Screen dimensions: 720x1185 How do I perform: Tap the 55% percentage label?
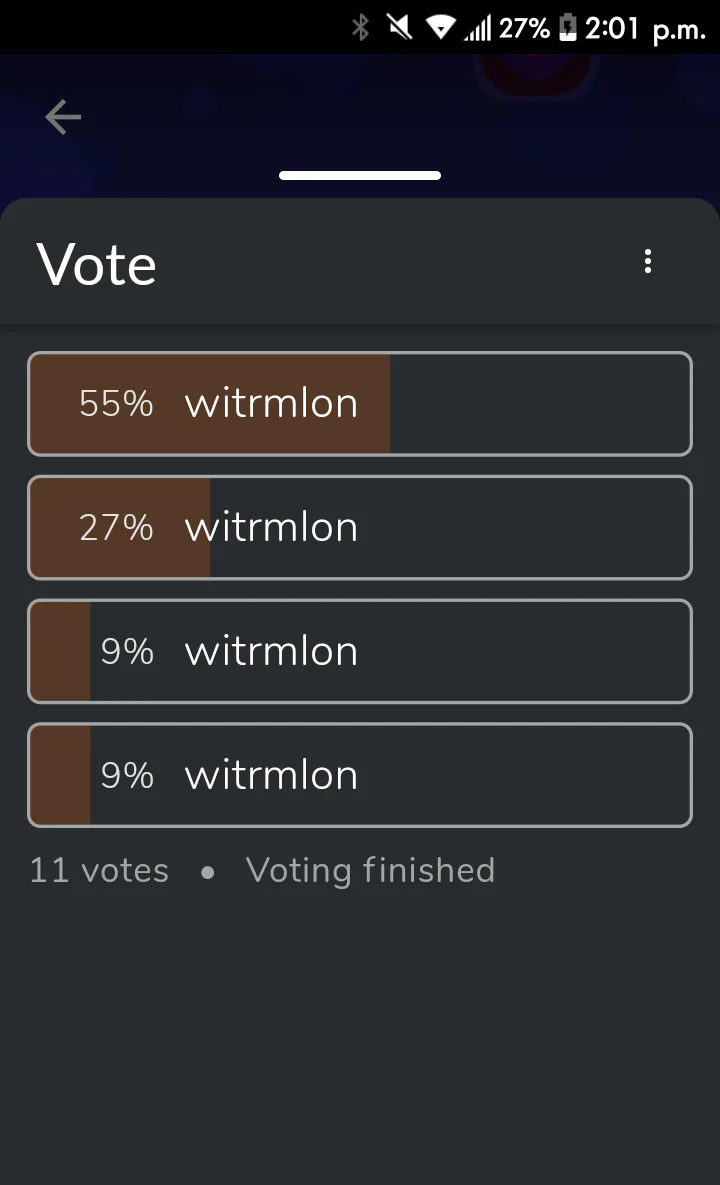(x=116, y=404)
